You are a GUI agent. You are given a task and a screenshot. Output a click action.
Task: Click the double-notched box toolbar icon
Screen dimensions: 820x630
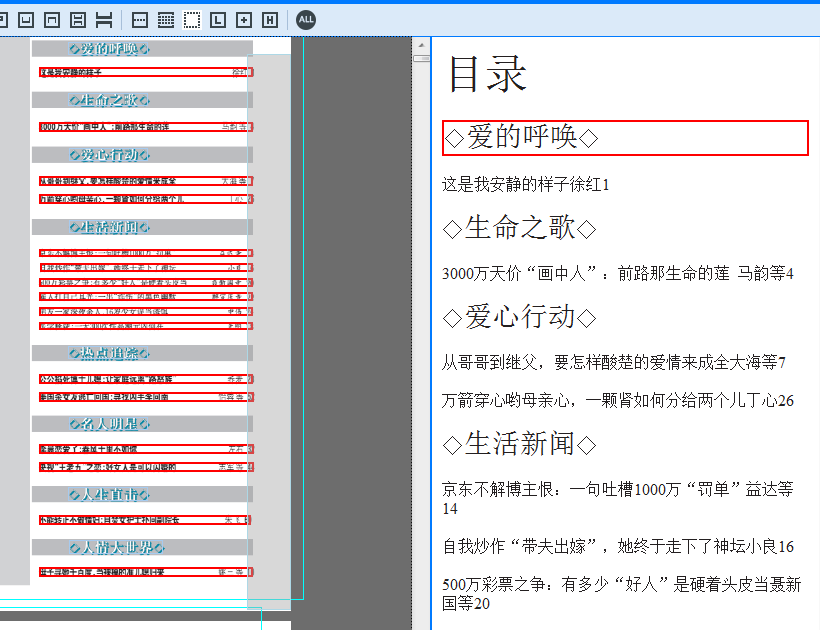[x=77, y=20]
